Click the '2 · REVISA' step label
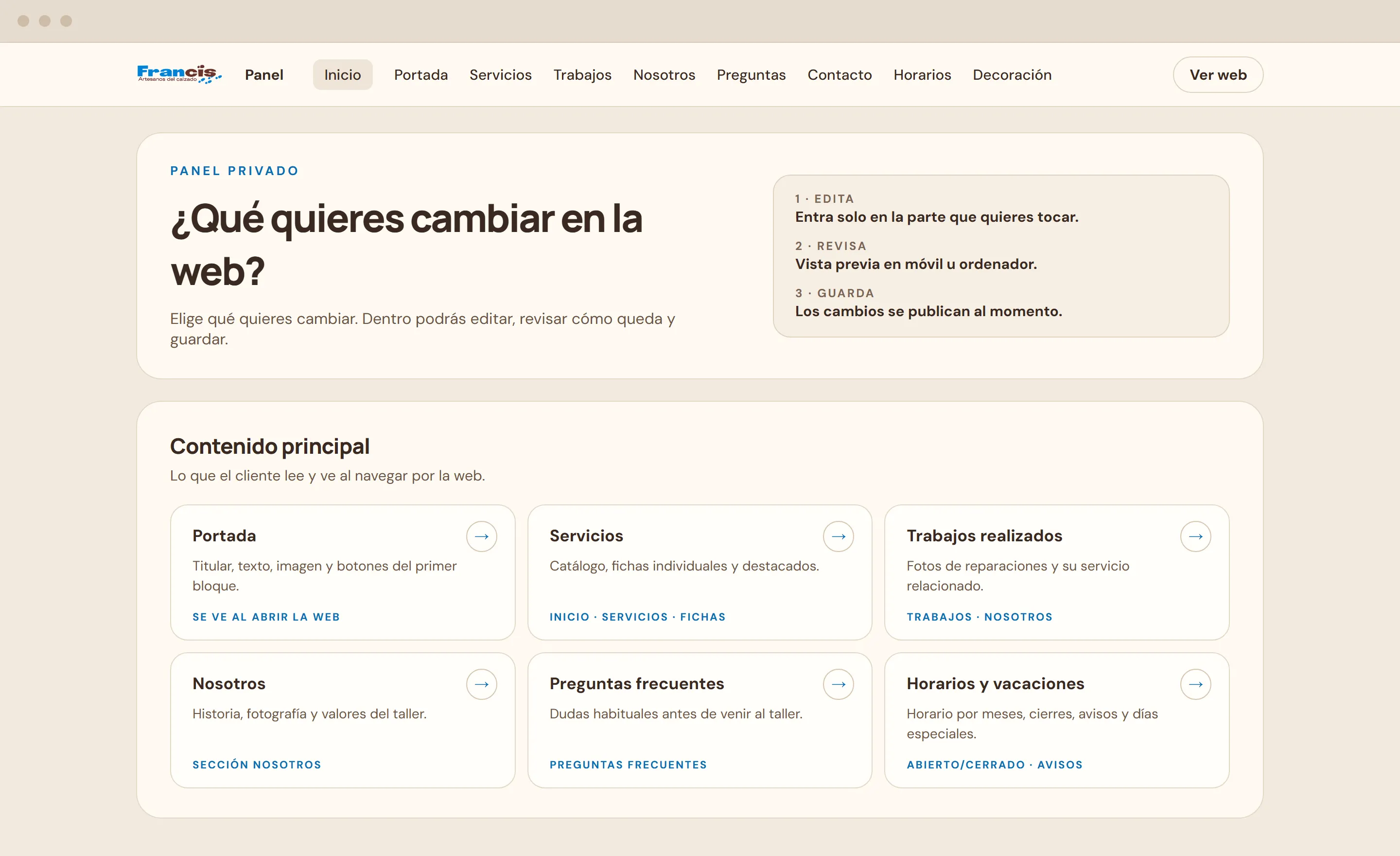Screen dimensions: 1400x856 coord(831,246)
